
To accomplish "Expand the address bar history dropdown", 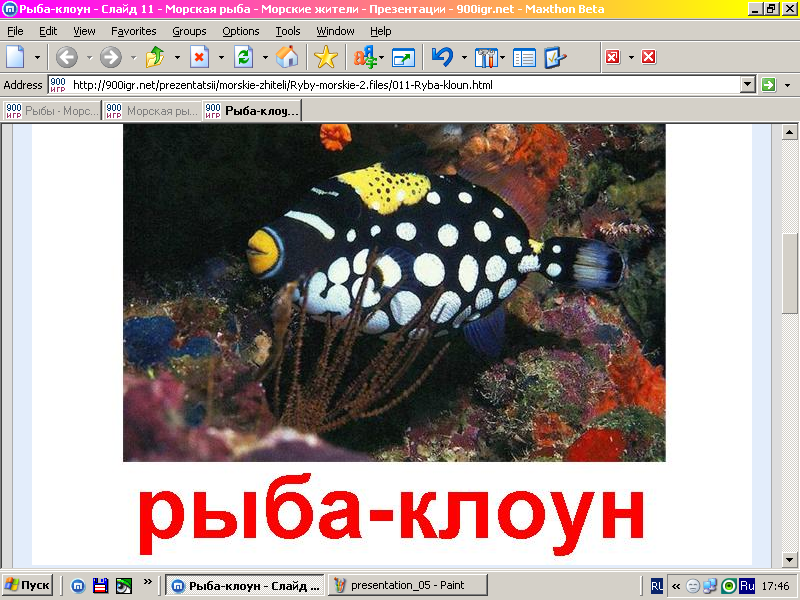I will [747, 85].
